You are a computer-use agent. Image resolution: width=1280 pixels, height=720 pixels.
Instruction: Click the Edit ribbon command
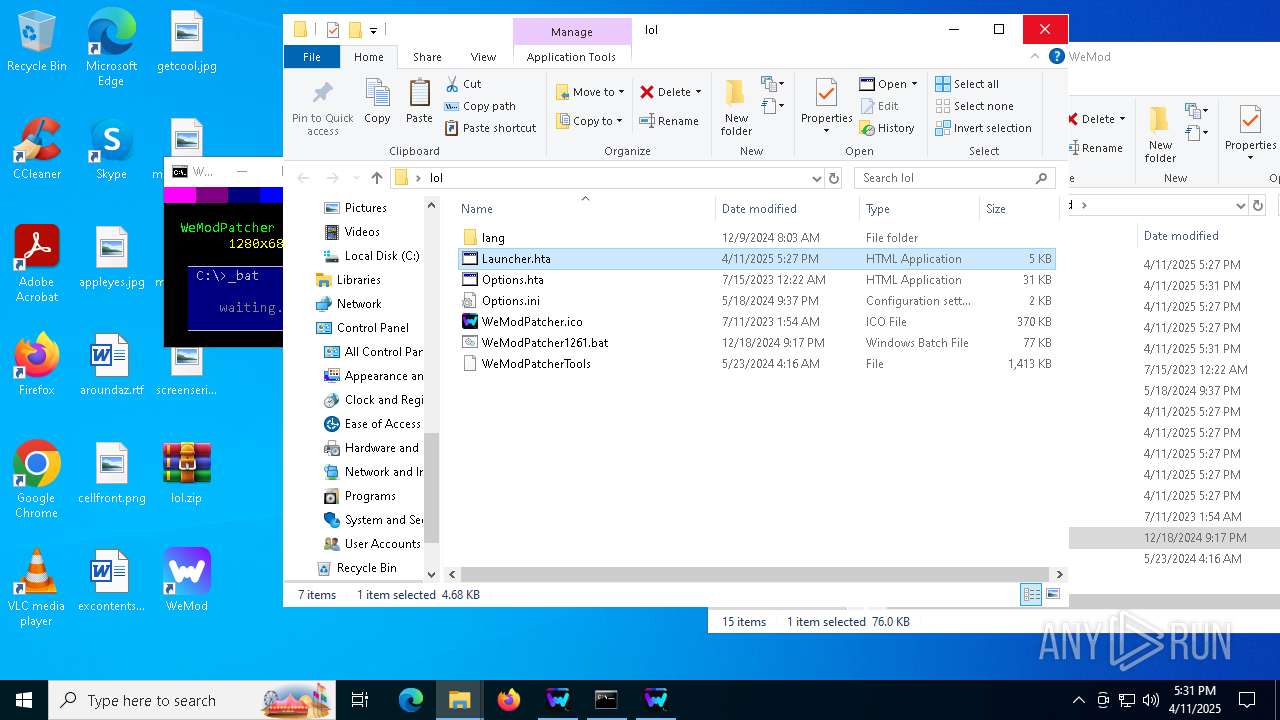[x=878, y=106]
